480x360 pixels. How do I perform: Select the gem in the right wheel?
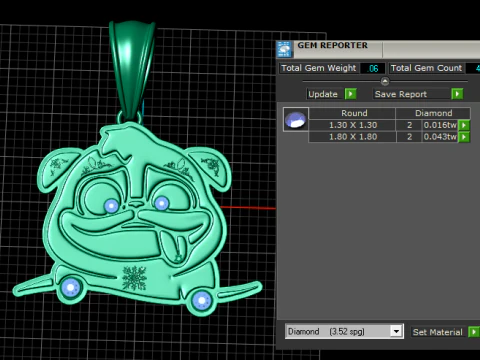pyautogui.click(x=201, y=301)
